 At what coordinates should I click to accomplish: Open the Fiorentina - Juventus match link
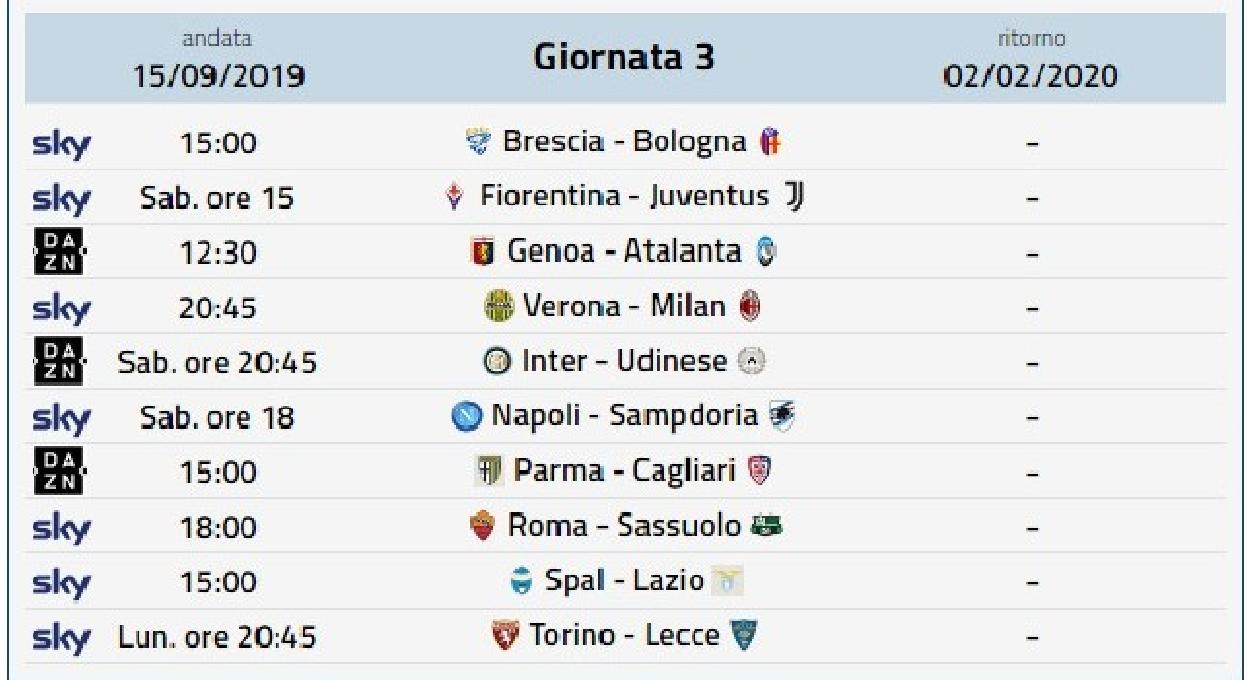pos(625,196)
